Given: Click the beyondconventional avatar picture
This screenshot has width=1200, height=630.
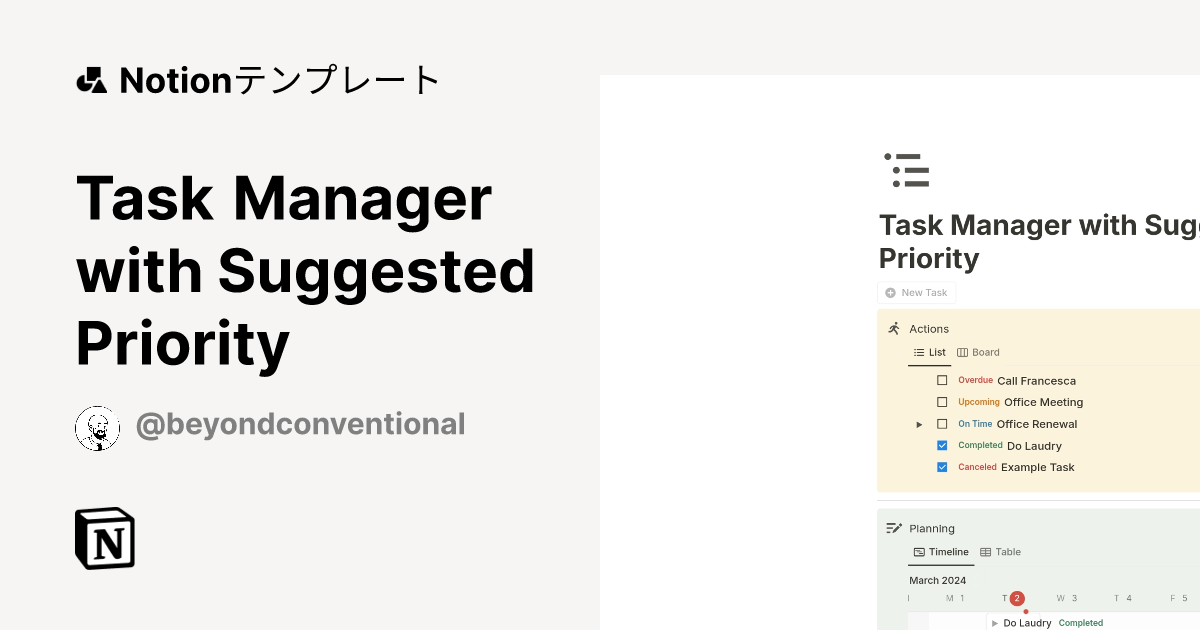Looking at the screenshot, I should coord(97,424).
